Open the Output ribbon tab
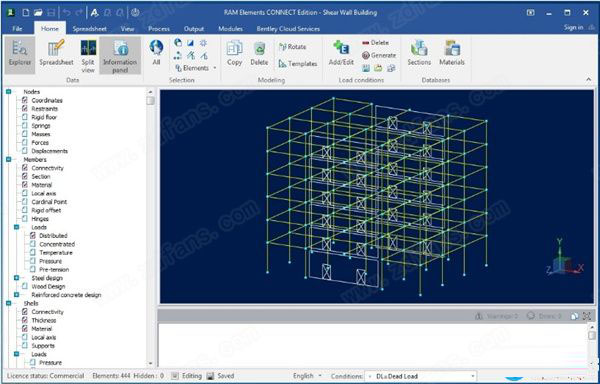This screenshot has width=600, height=384. click(x=194, y=29)
